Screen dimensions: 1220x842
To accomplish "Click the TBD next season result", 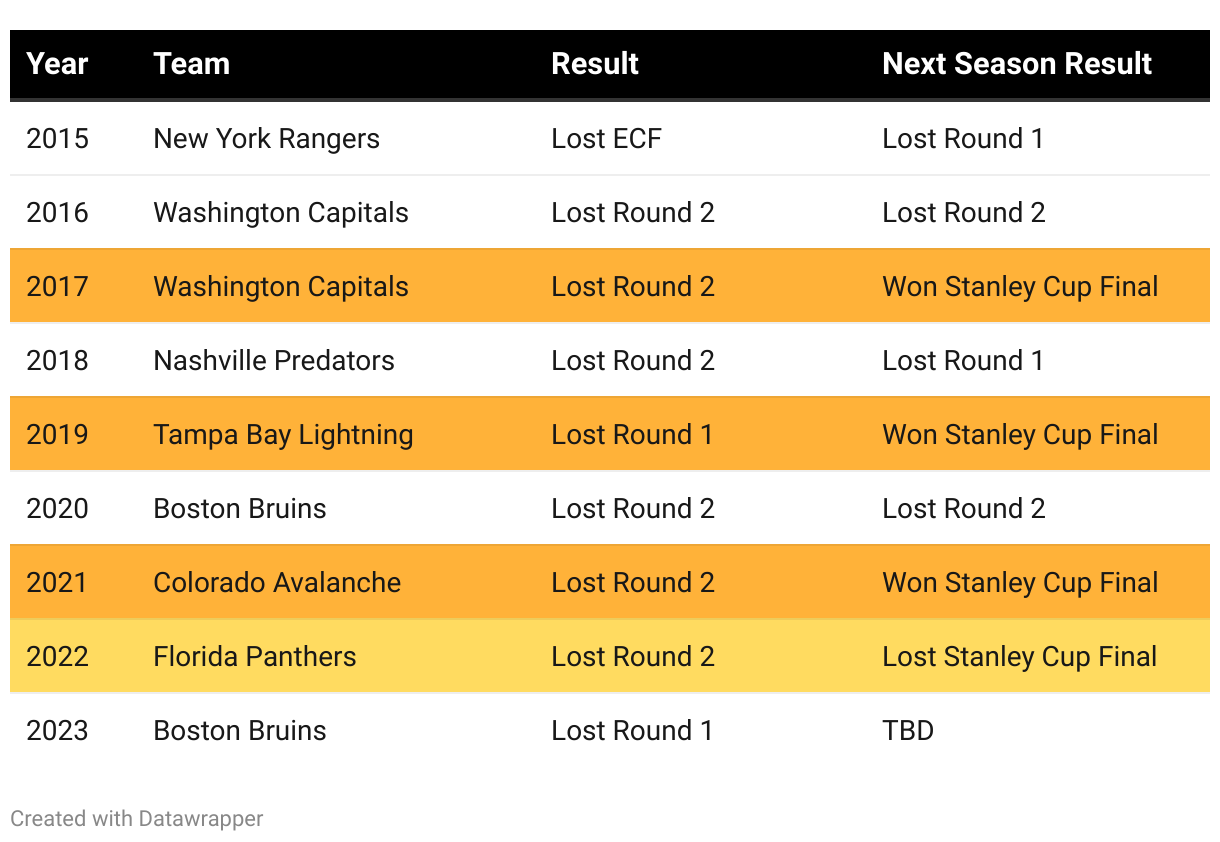I will click(908, 731).
